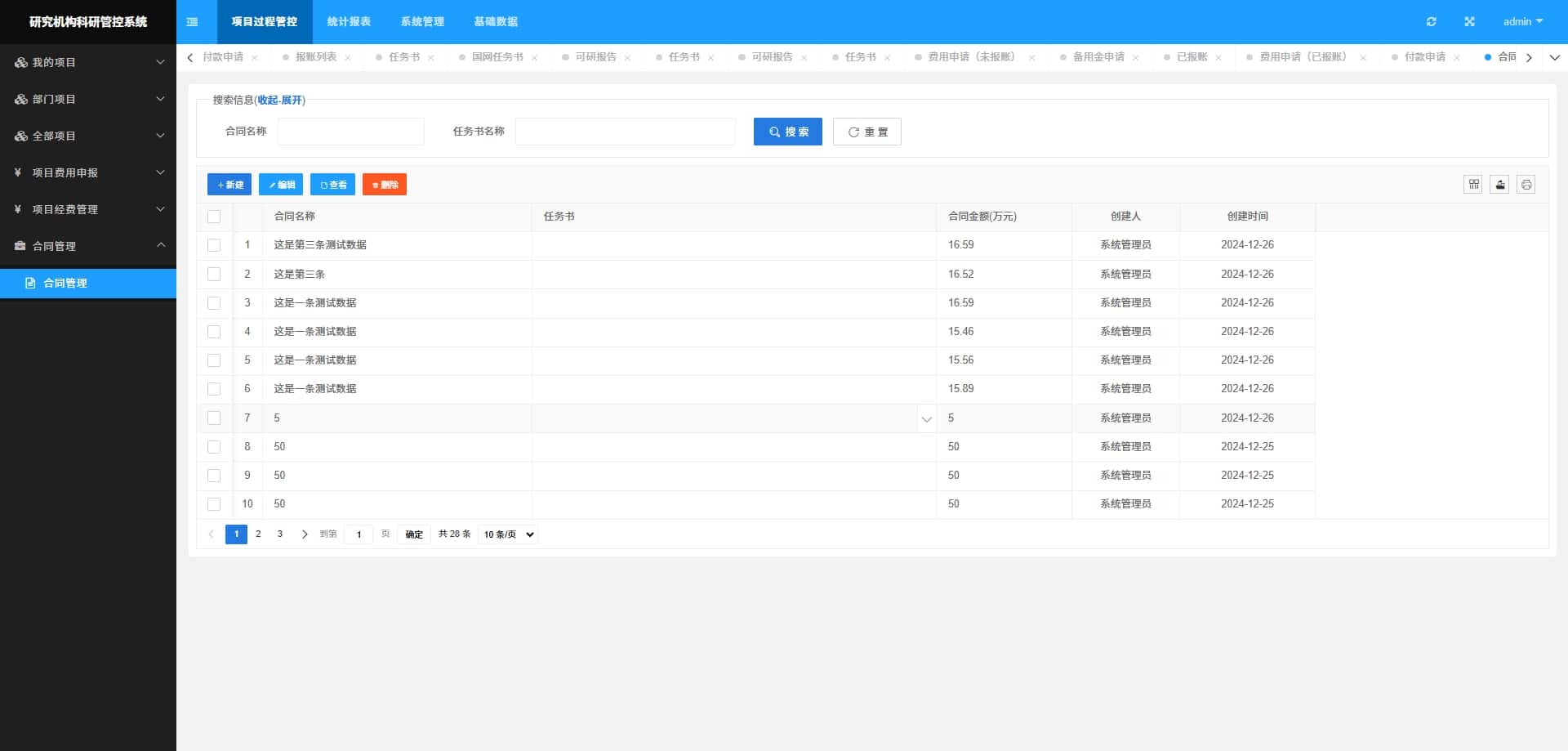Click the fullscreen icon in the top bar
Viewport: 1568px width, 751px height.
coord(1469,22)
